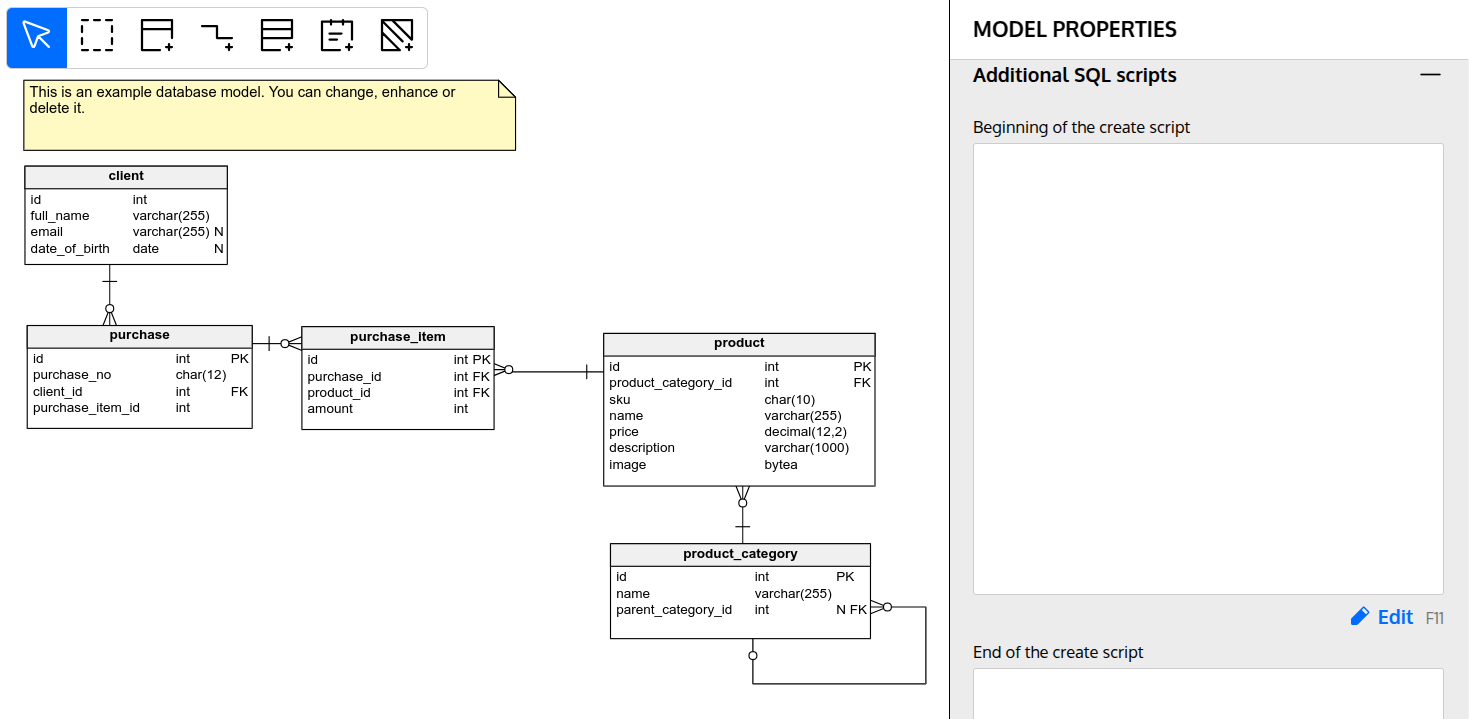
Task: Select the purchase_item table header
Action: [x=397, y=337]
